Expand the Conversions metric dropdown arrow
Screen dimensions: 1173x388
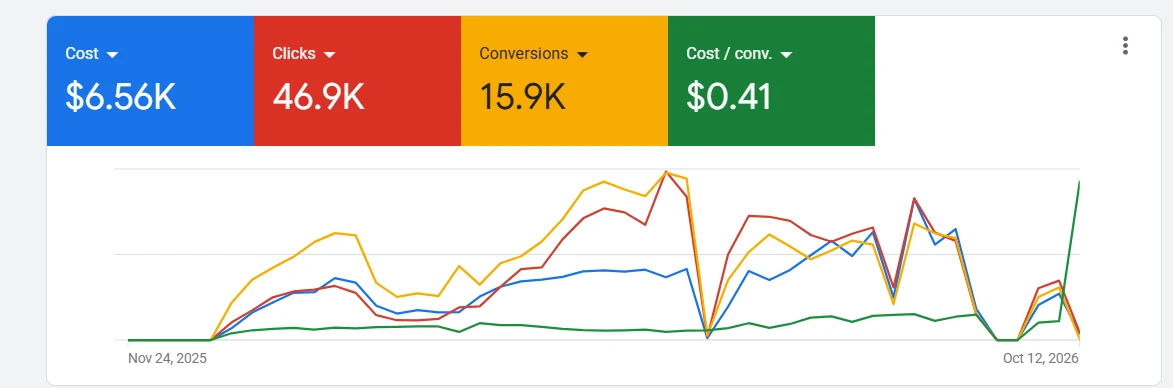coord(583,55)
